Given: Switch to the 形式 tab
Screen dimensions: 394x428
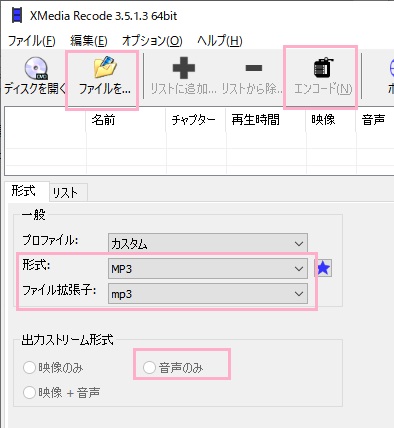Looking at the screenshot, I should coord(28,191).
